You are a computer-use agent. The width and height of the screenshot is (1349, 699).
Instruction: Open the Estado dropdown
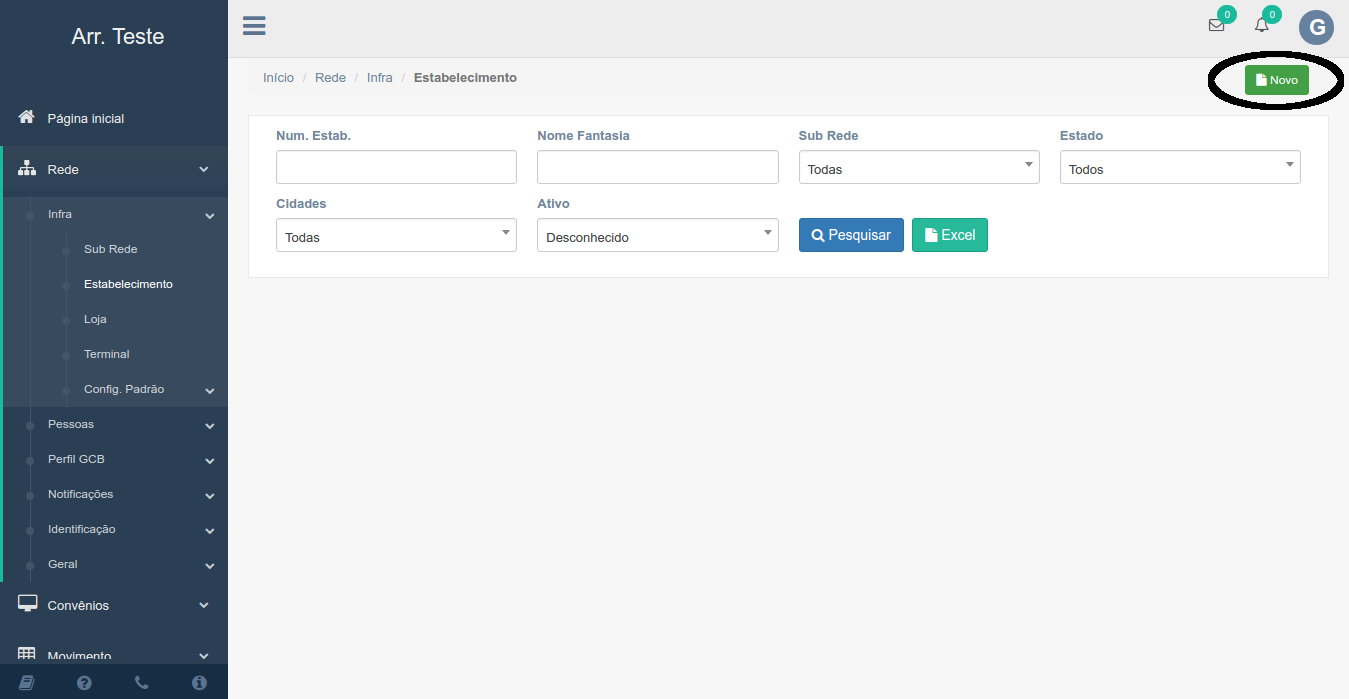tap(1179, 168)
